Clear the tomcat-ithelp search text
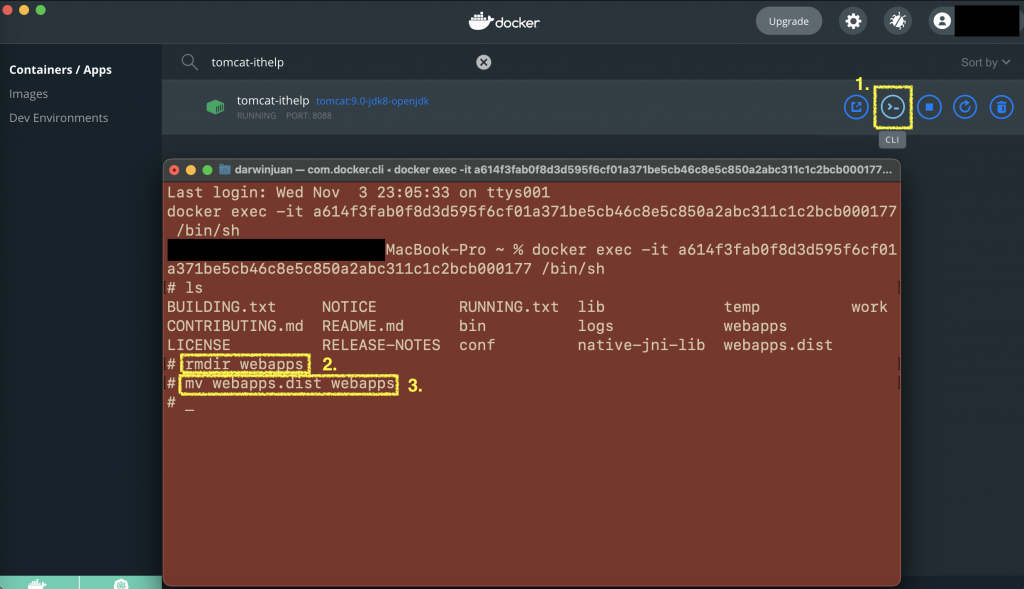Screen dimensions: 1024x589 [x=483, y=62]
